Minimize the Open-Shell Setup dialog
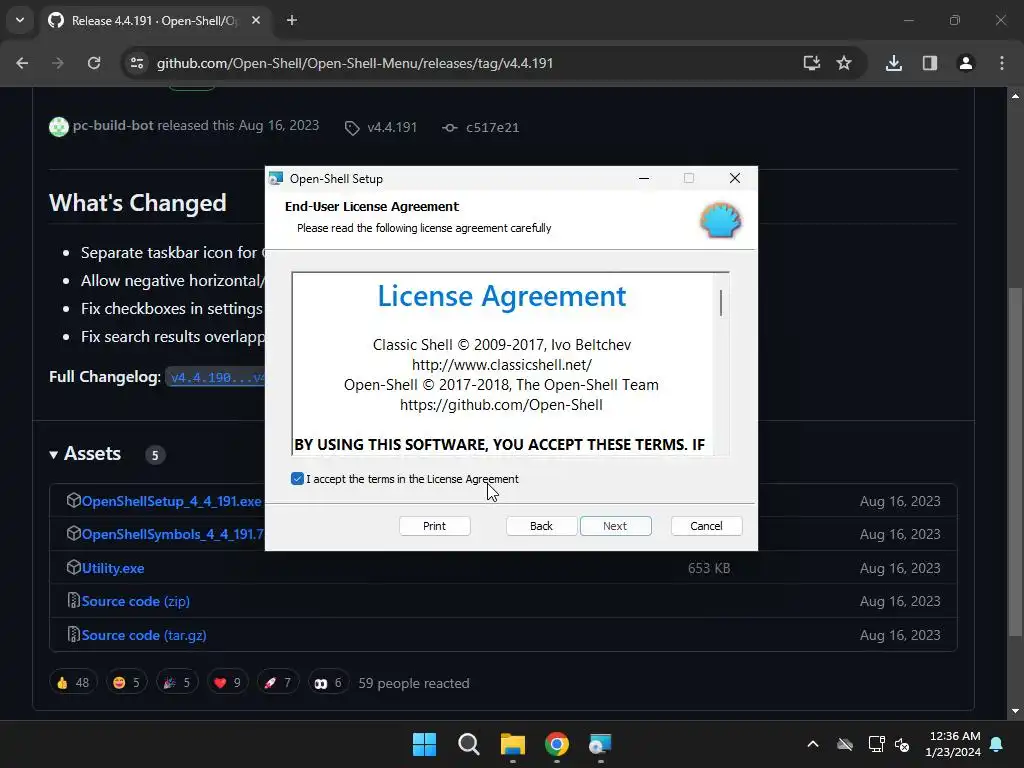This screenshot has width=1024, height=768. [x=644, y=178]
